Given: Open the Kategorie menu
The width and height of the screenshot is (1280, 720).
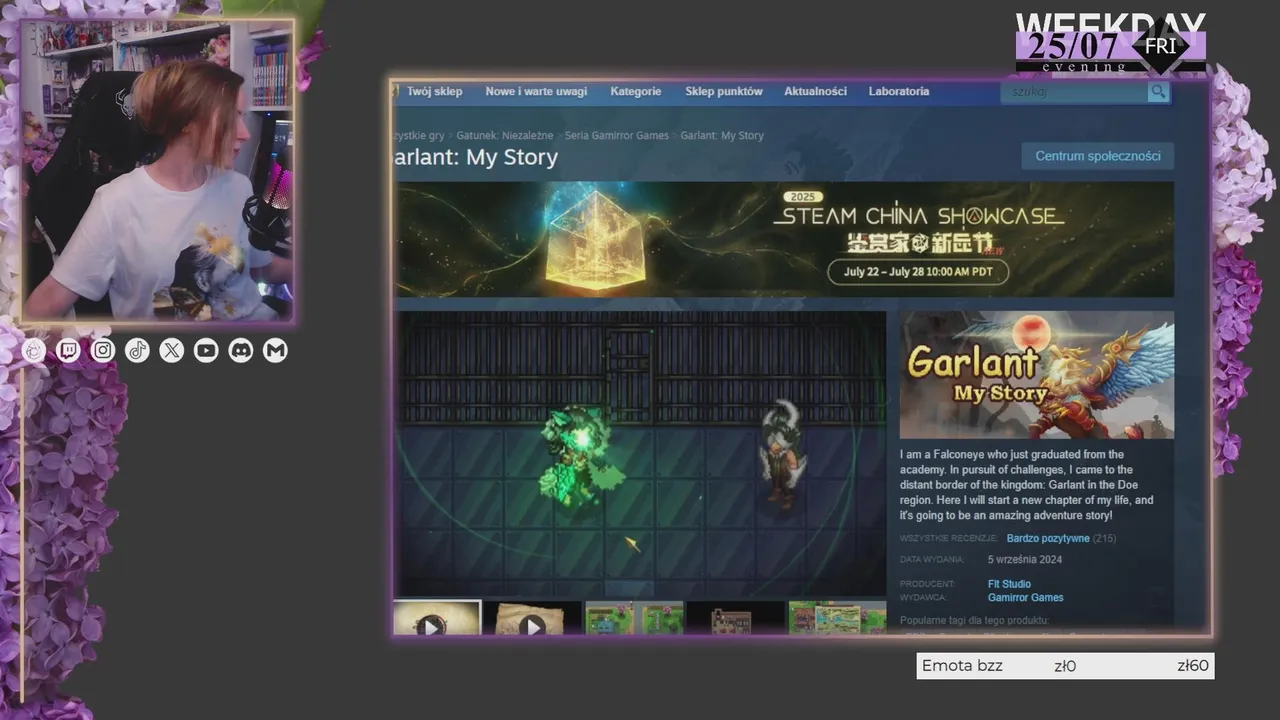Looking at the screenshot, I should coord(636,91).
